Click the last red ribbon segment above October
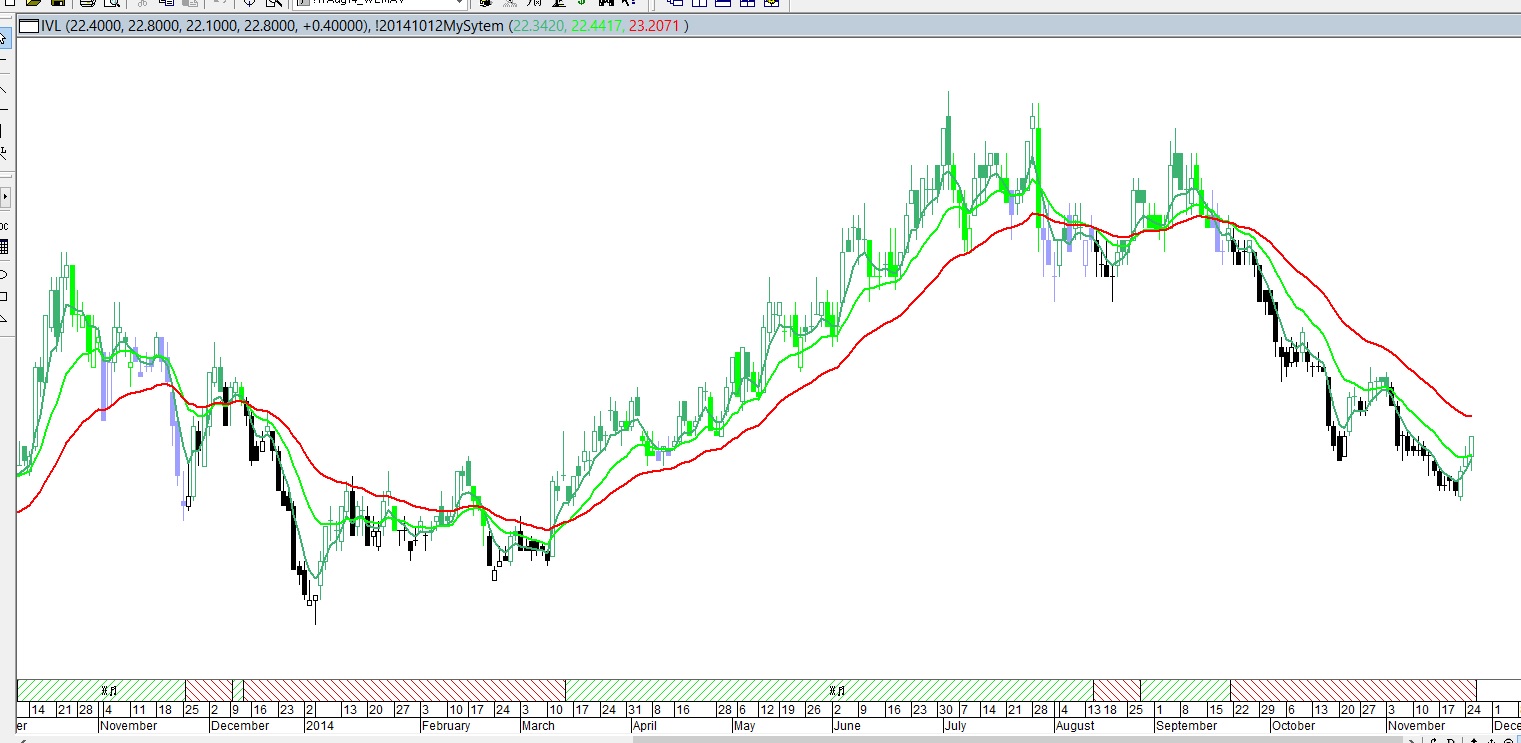The width and height of the screenshot is (1521, 743). [1353, 690]
